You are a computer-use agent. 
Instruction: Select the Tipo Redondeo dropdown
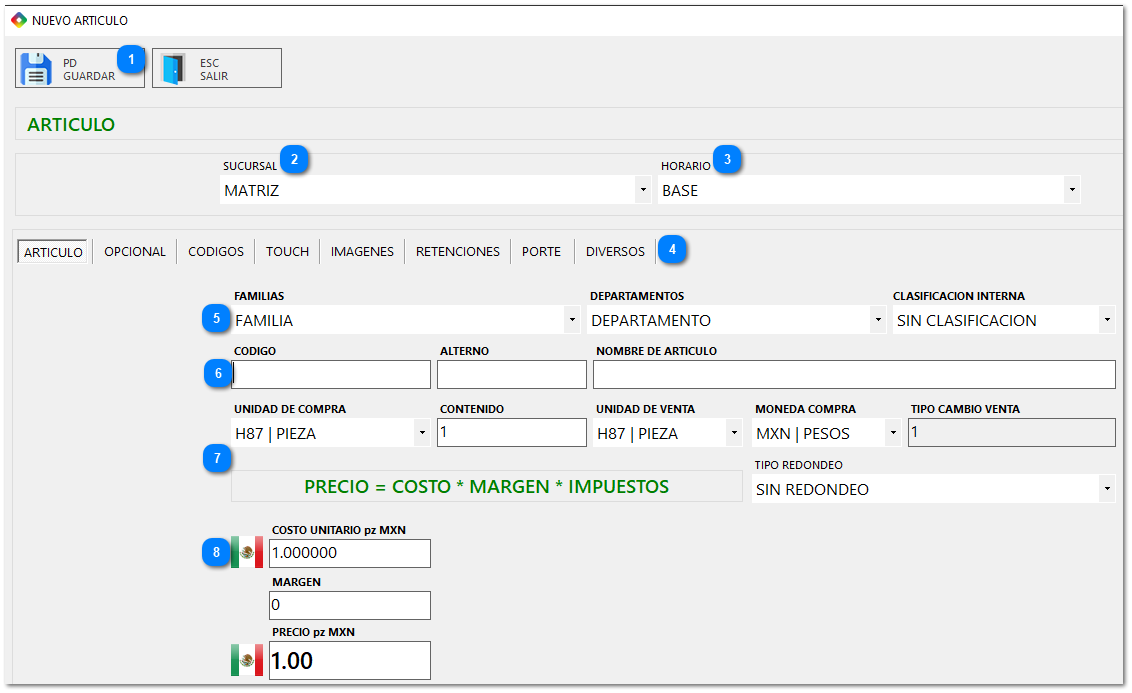click(x=933, y=489)
